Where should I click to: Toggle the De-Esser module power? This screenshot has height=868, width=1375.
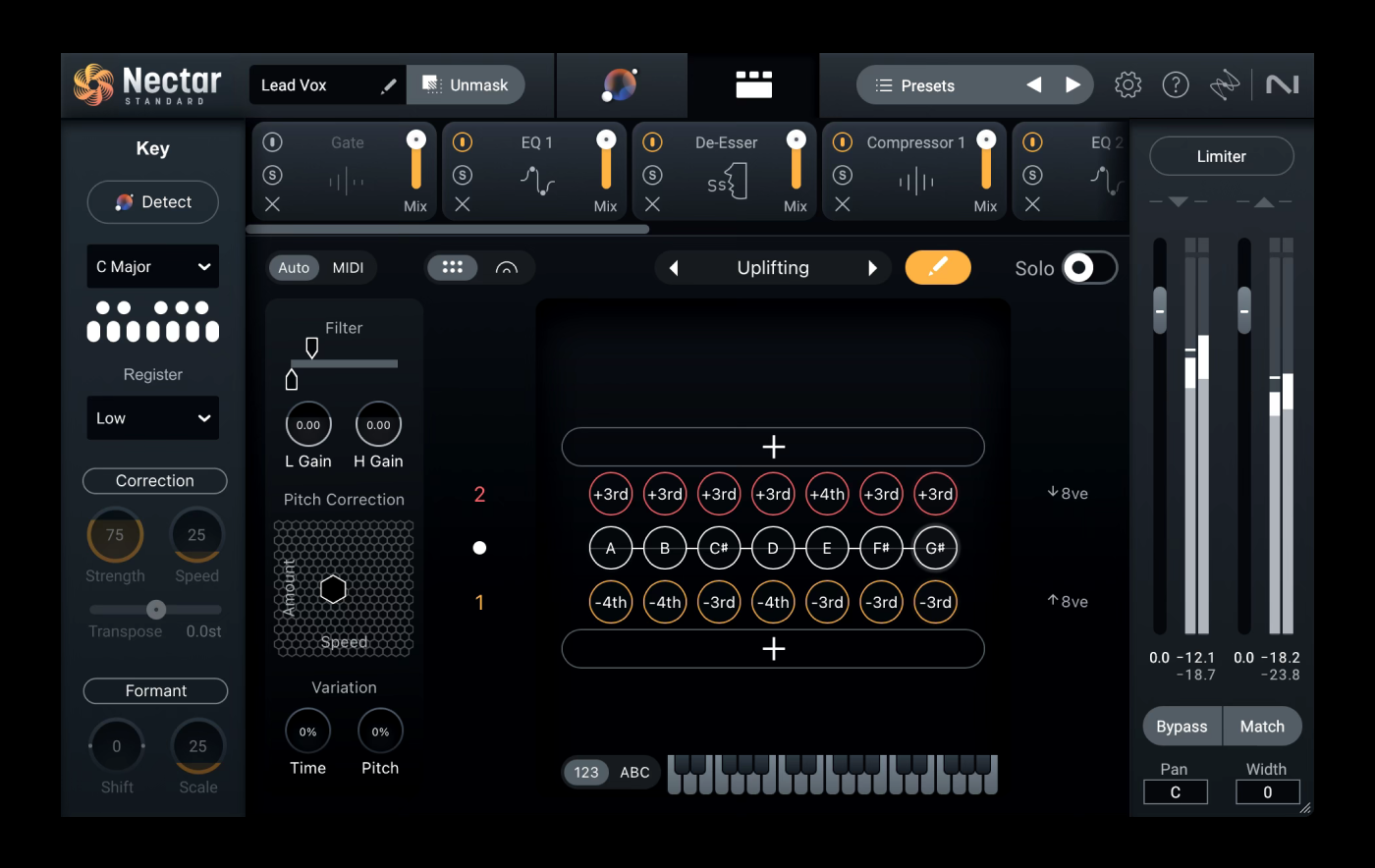652,142
